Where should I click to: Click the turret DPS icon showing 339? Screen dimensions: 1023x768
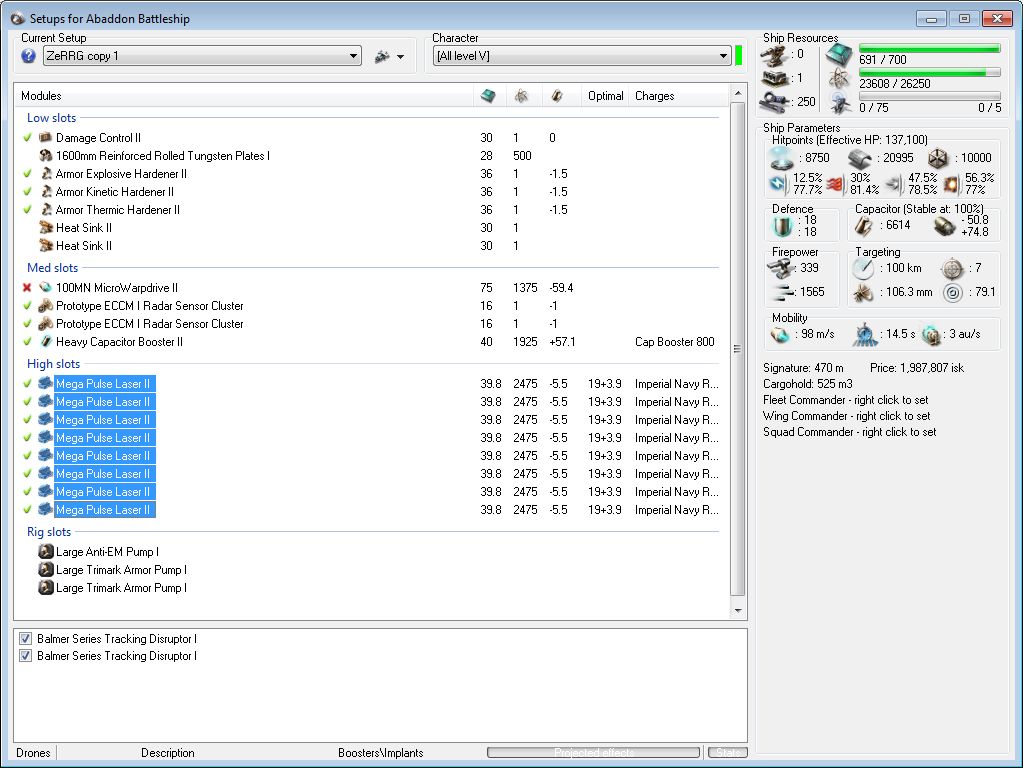click(x=782, y=268)
